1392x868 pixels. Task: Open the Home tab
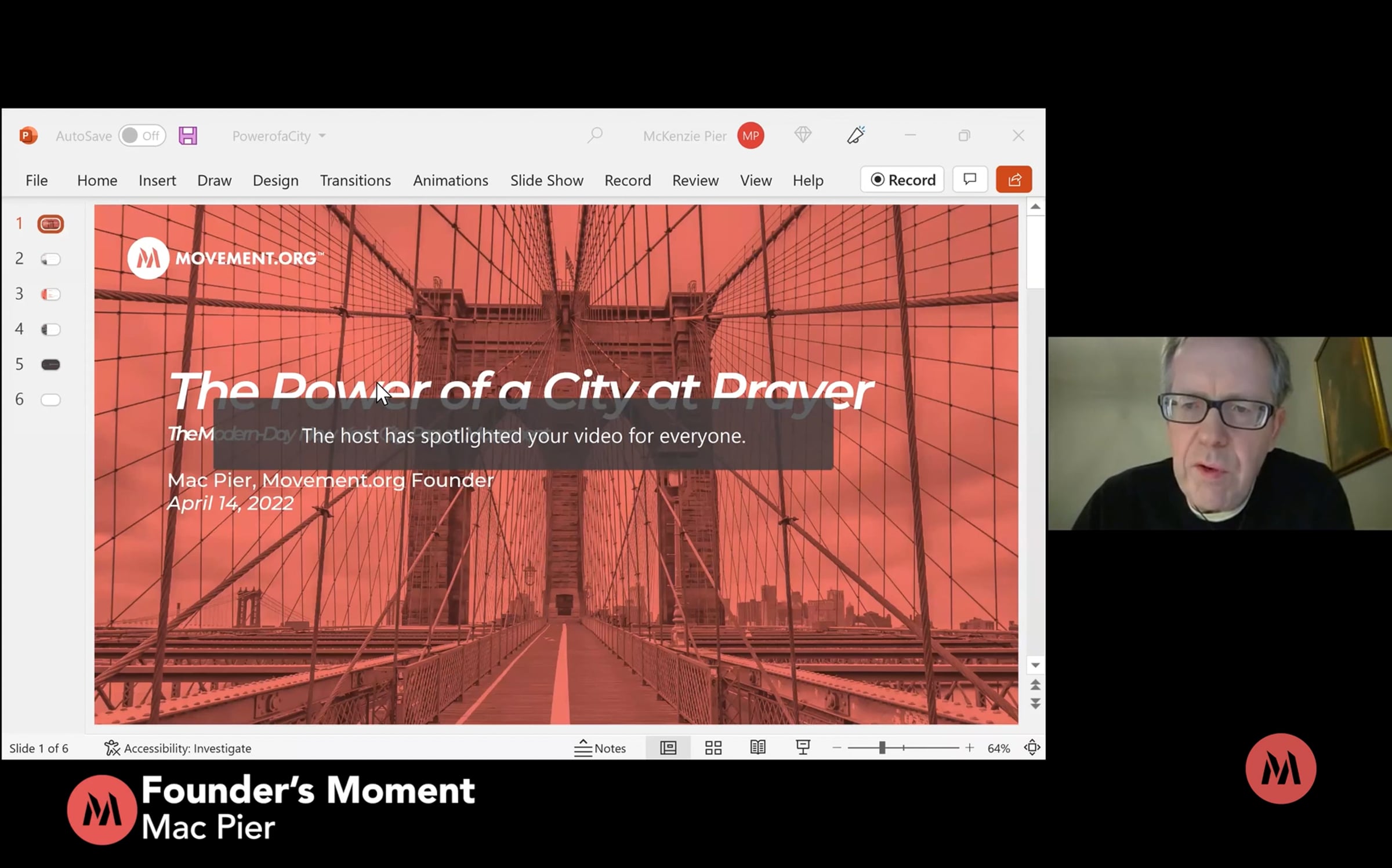click(97, 180)
